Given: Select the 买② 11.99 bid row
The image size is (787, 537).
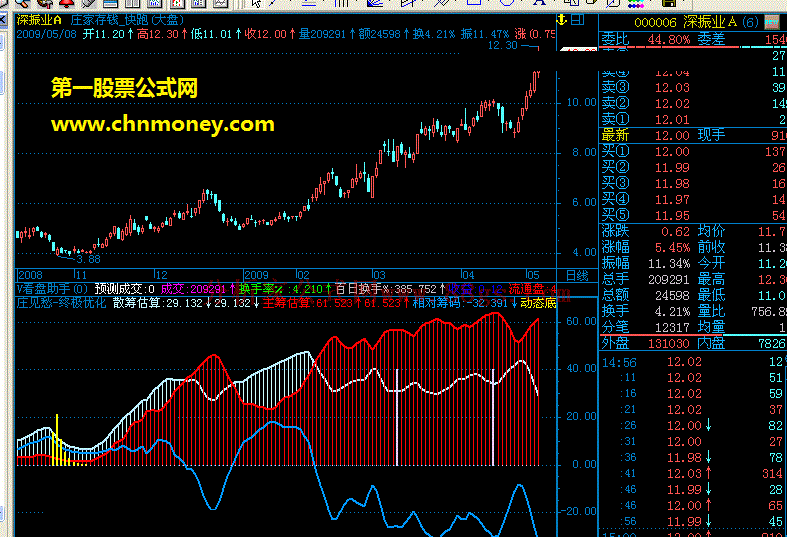Looking at the screenshot, I should 693,168.
